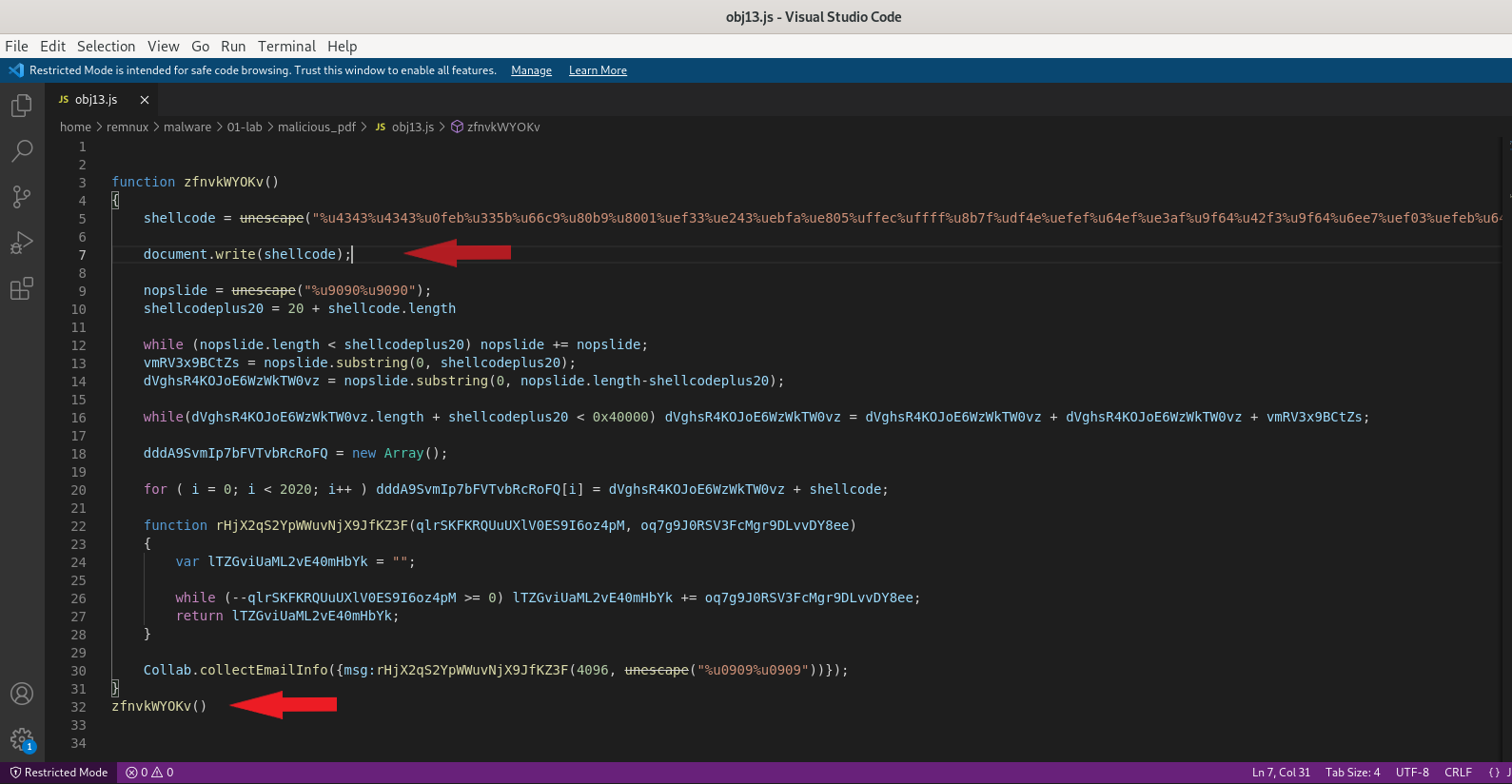Open the Edit menu
This screenshot has height=784, width=1512.
coord(52,46)
